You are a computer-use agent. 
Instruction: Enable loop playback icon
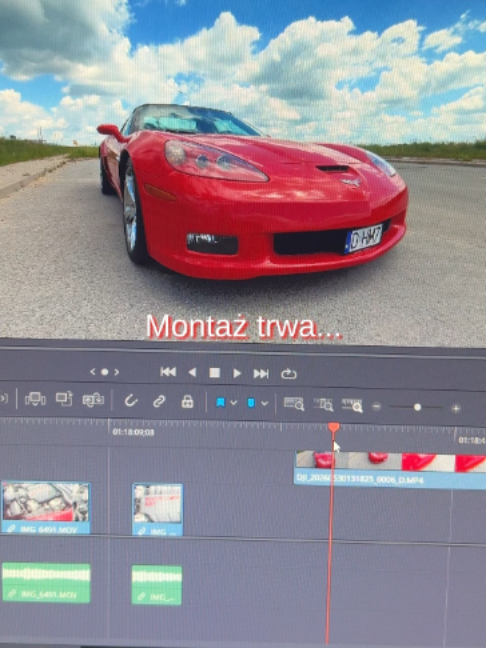pyautogui.click(x=288, y=374)
